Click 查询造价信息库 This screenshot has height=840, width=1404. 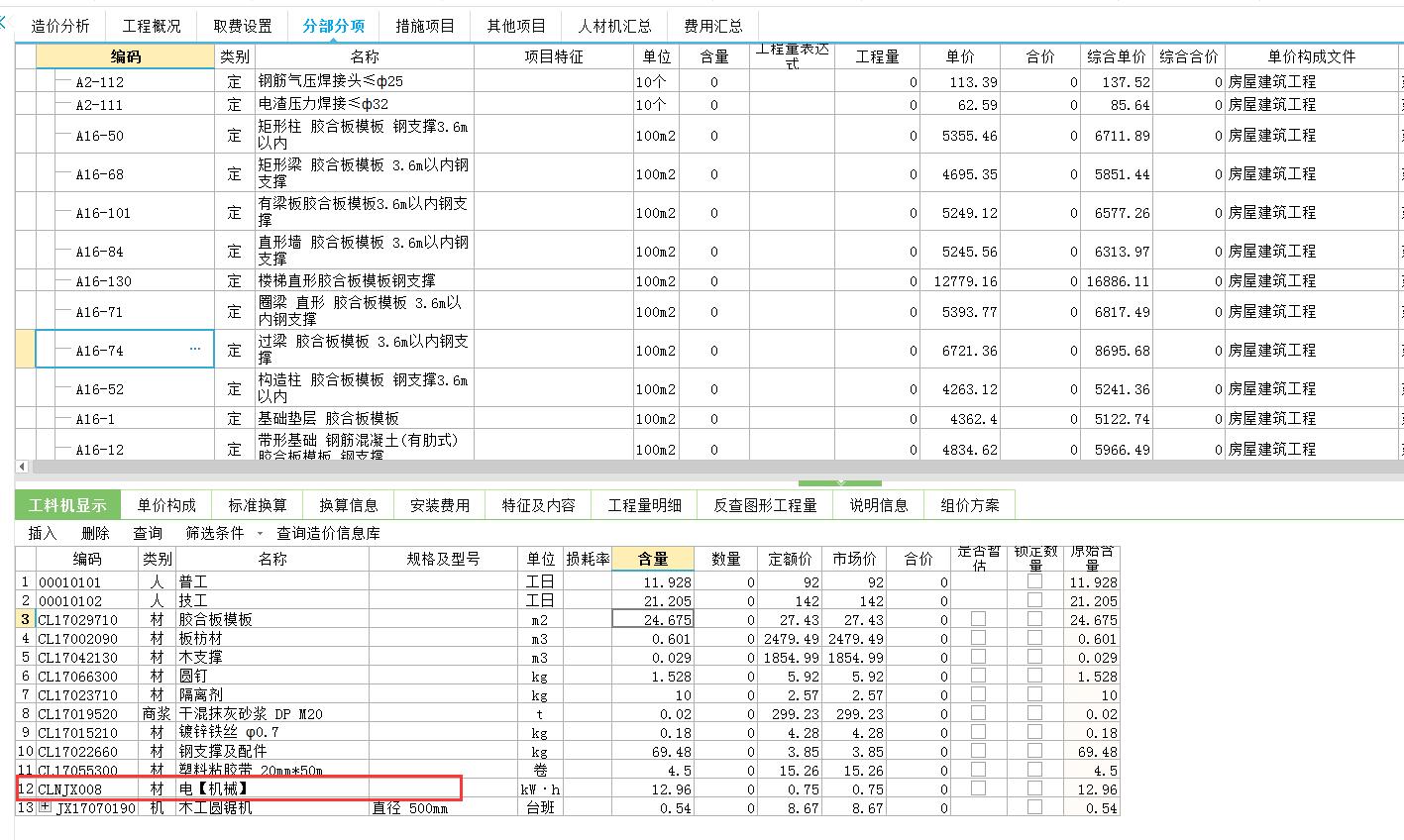tap(328, 533)
